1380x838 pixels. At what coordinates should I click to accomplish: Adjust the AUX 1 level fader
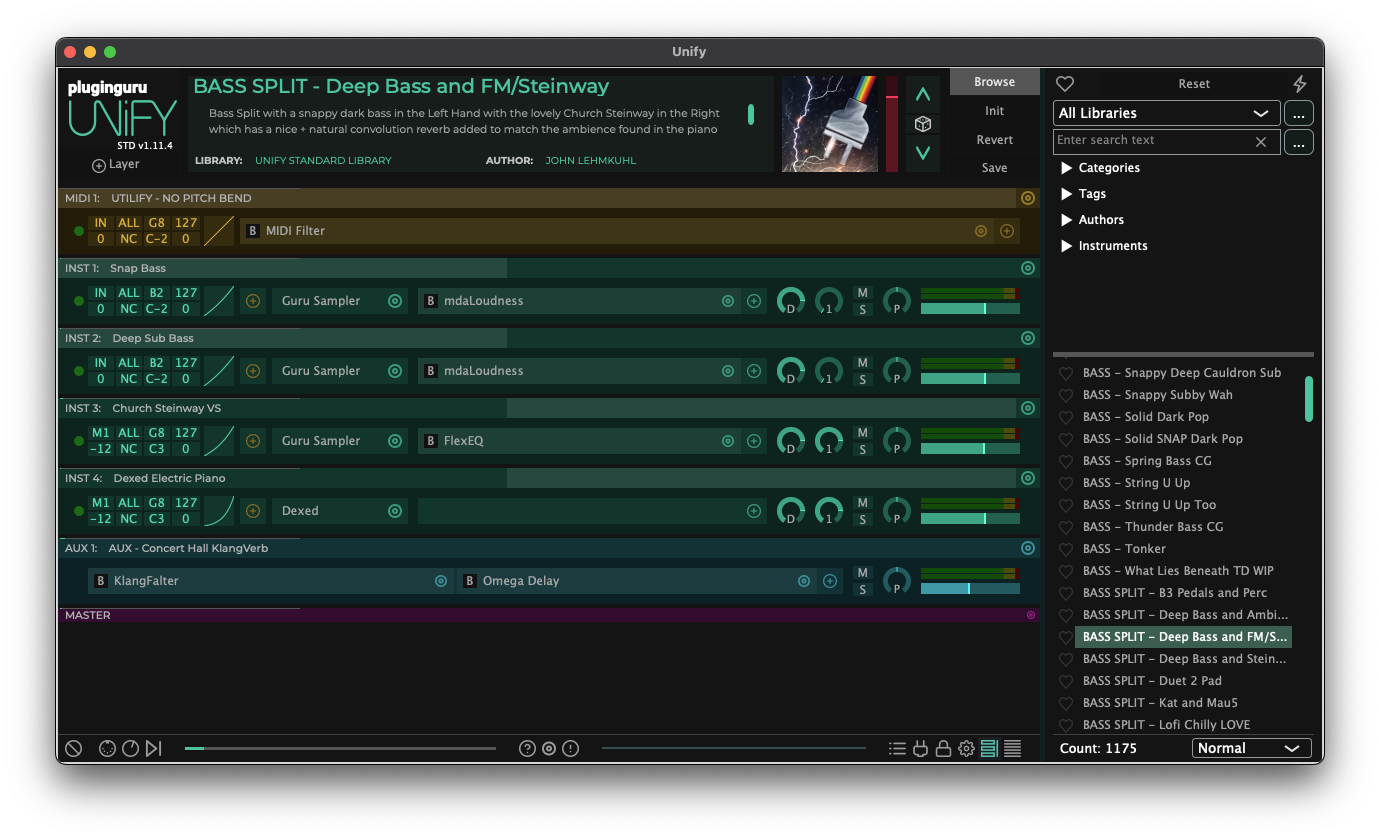coord(970,589)
